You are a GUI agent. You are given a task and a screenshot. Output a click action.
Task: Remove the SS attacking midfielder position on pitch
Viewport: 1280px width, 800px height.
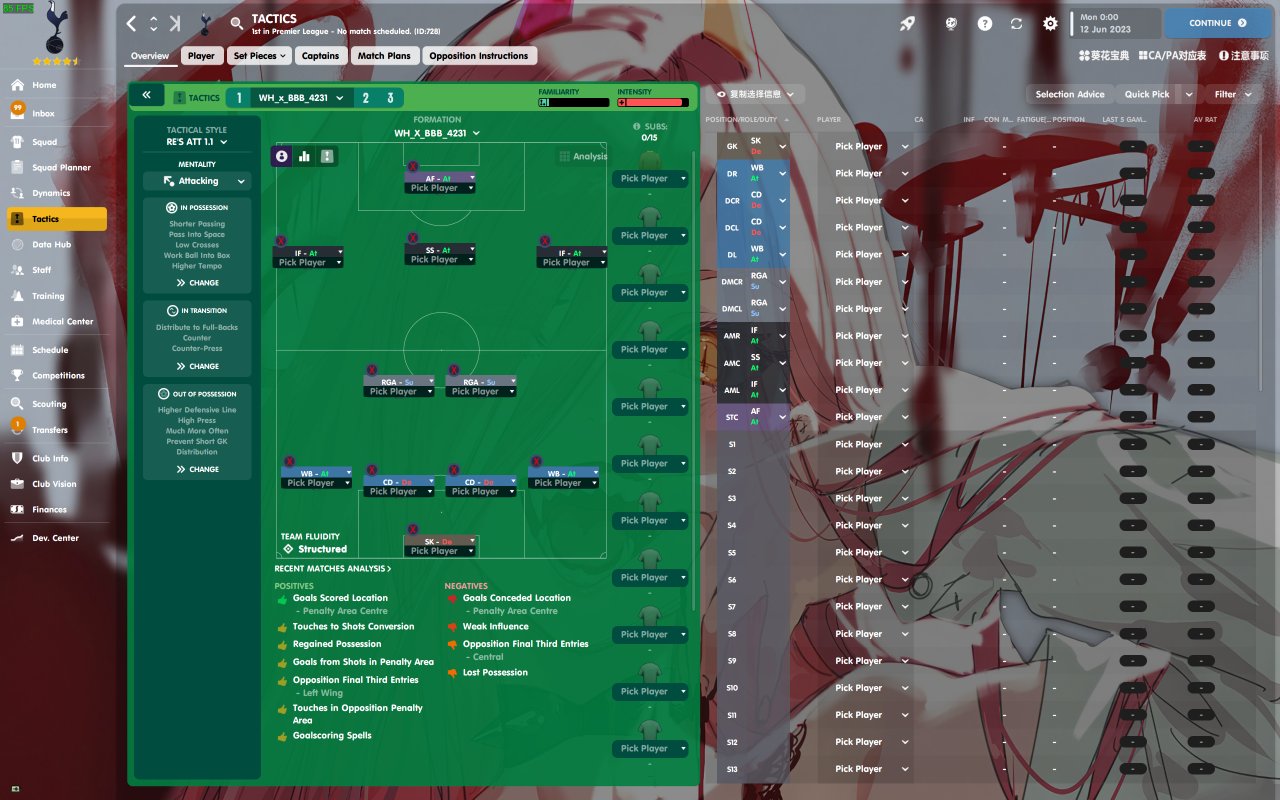point(413,237)
